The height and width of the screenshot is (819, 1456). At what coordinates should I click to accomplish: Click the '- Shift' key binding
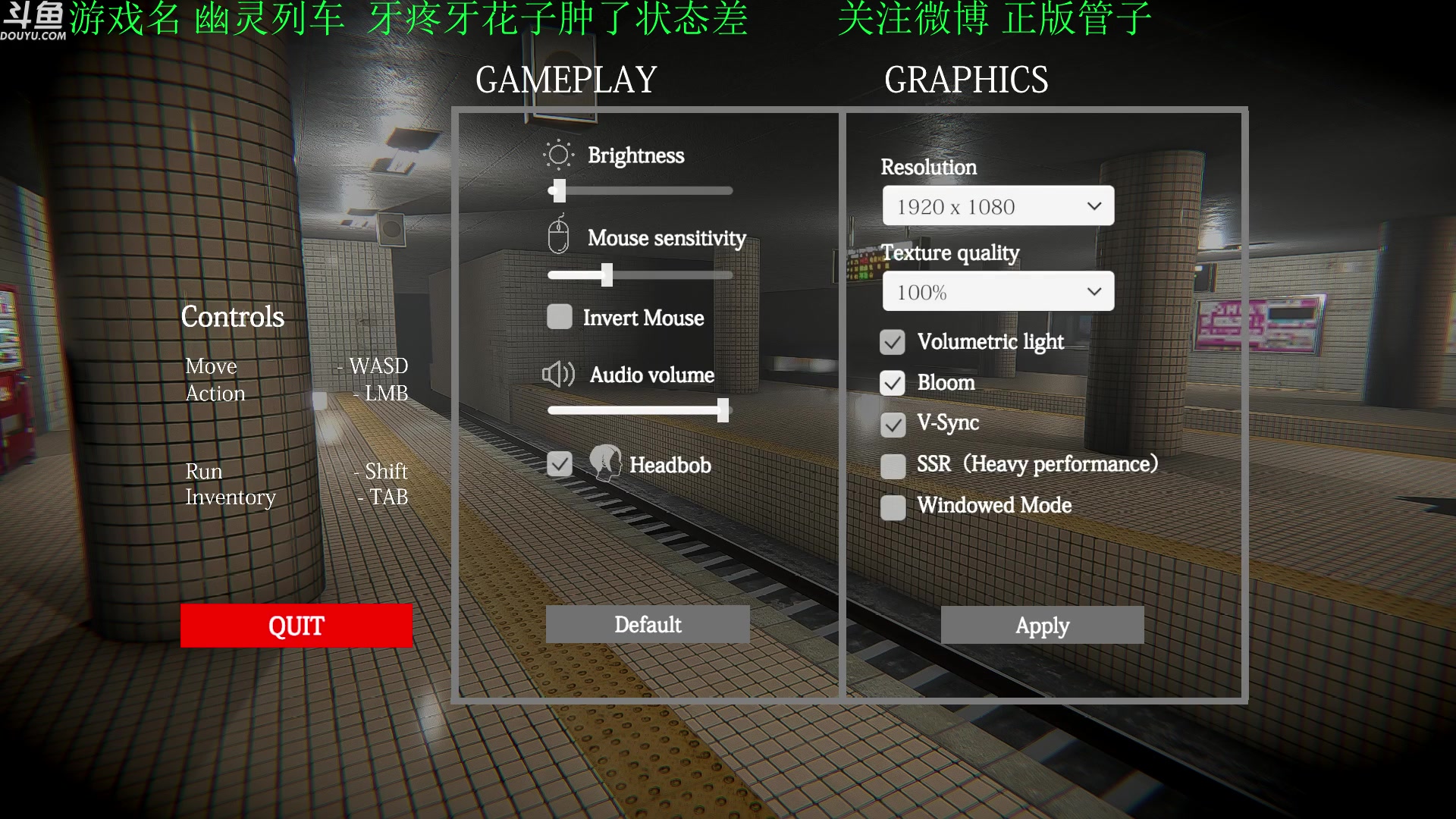(x=381, y=471)
